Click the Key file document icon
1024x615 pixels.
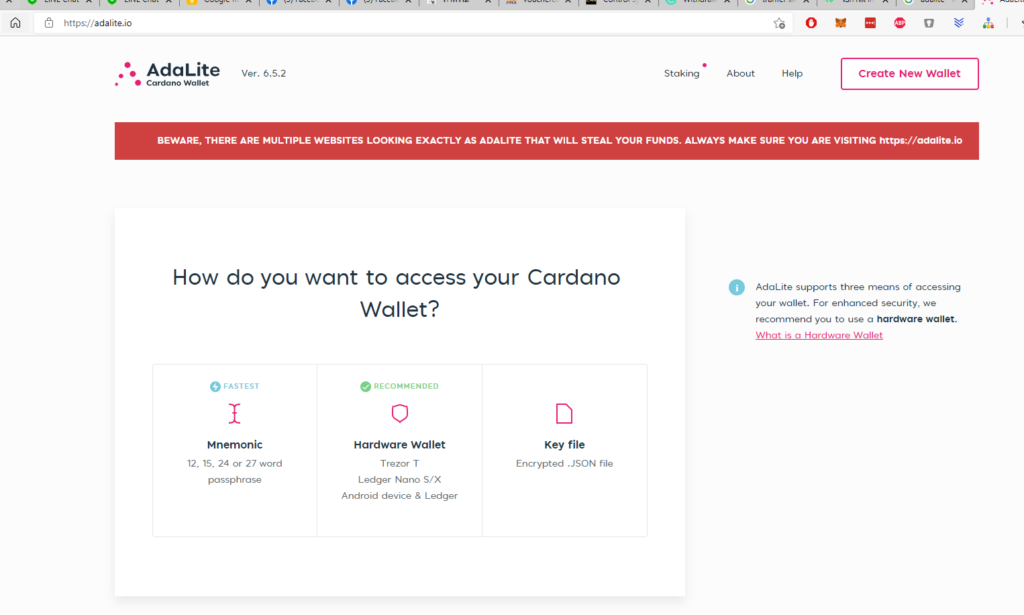564,413
